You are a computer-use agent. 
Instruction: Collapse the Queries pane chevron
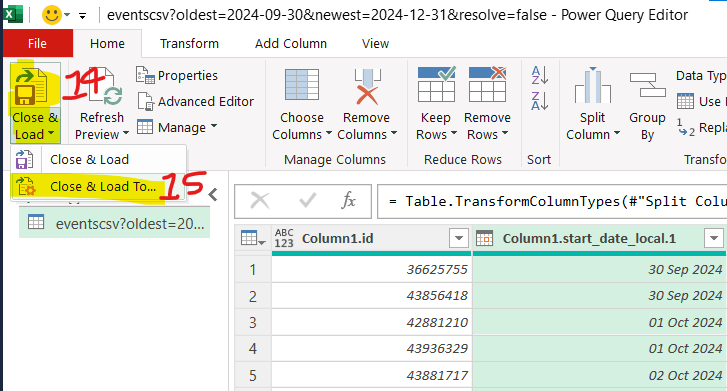coord(213,195)
